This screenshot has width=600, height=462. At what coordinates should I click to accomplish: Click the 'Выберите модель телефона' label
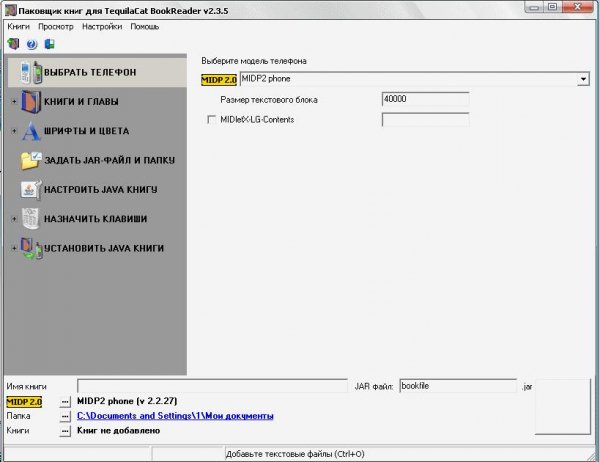[254, 61]
